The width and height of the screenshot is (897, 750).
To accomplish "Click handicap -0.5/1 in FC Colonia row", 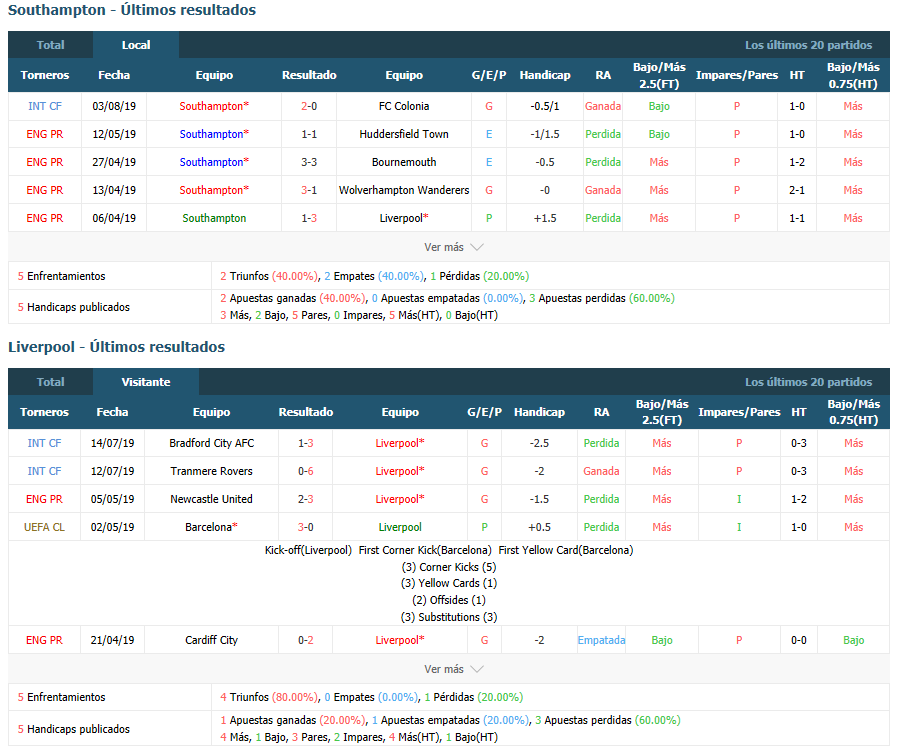I will pyautogui.click(x=545, y=106).
